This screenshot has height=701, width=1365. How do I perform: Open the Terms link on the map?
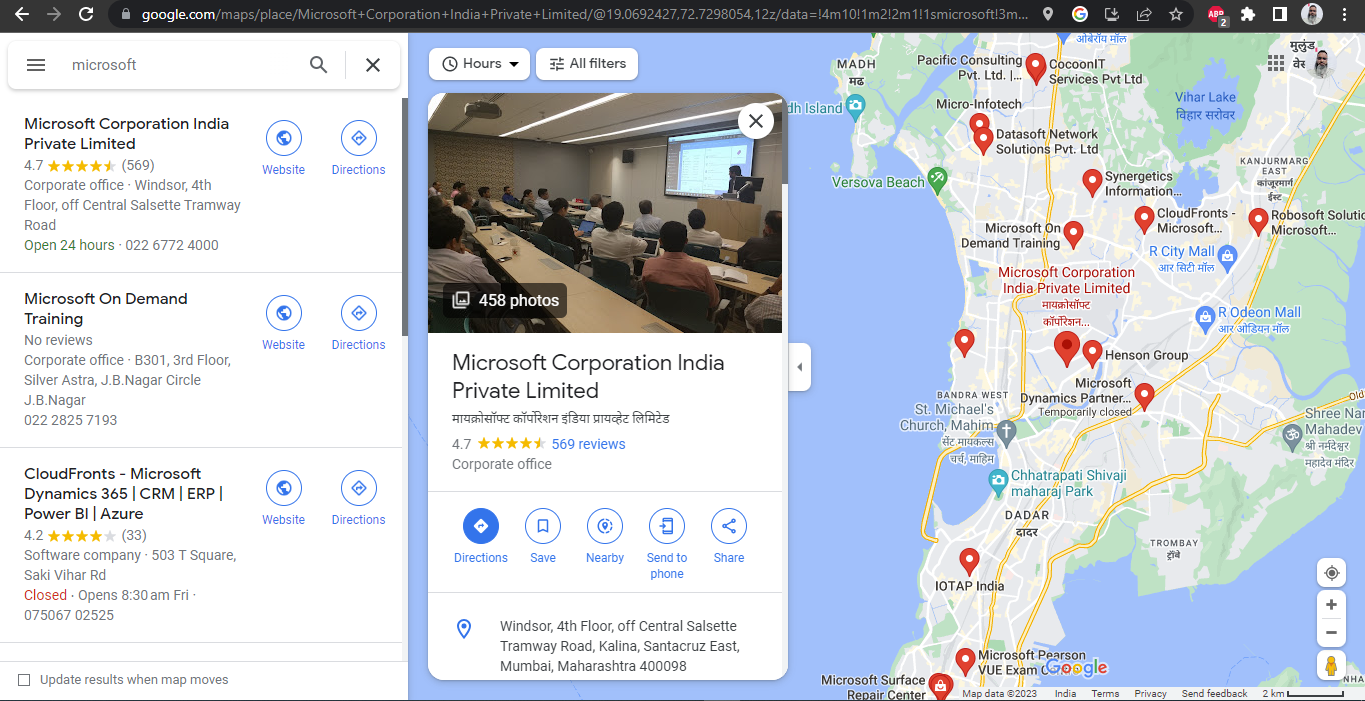click(x=1105, y=693)
